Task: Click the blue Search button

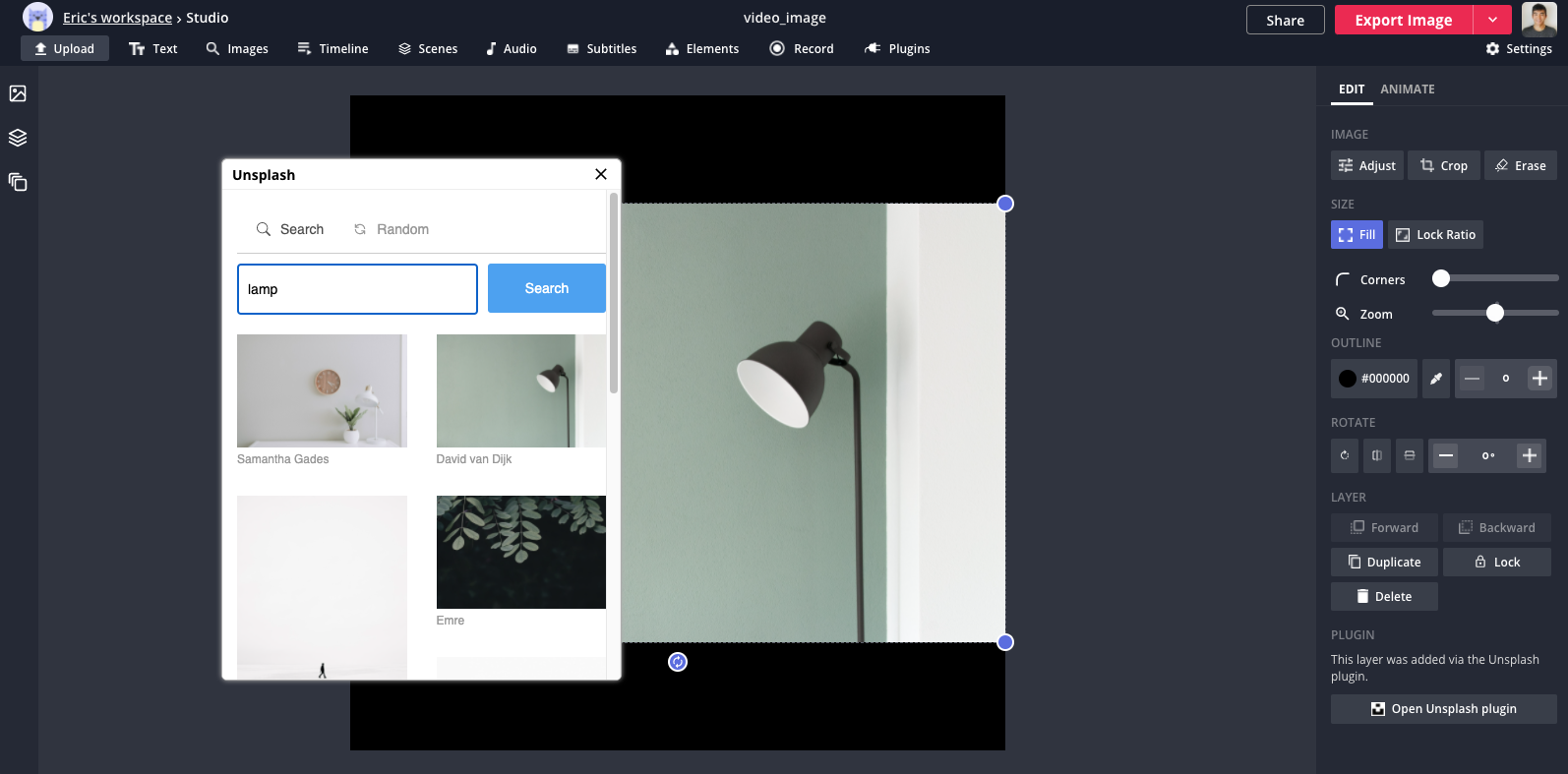Action: click(x=547, y=288)
